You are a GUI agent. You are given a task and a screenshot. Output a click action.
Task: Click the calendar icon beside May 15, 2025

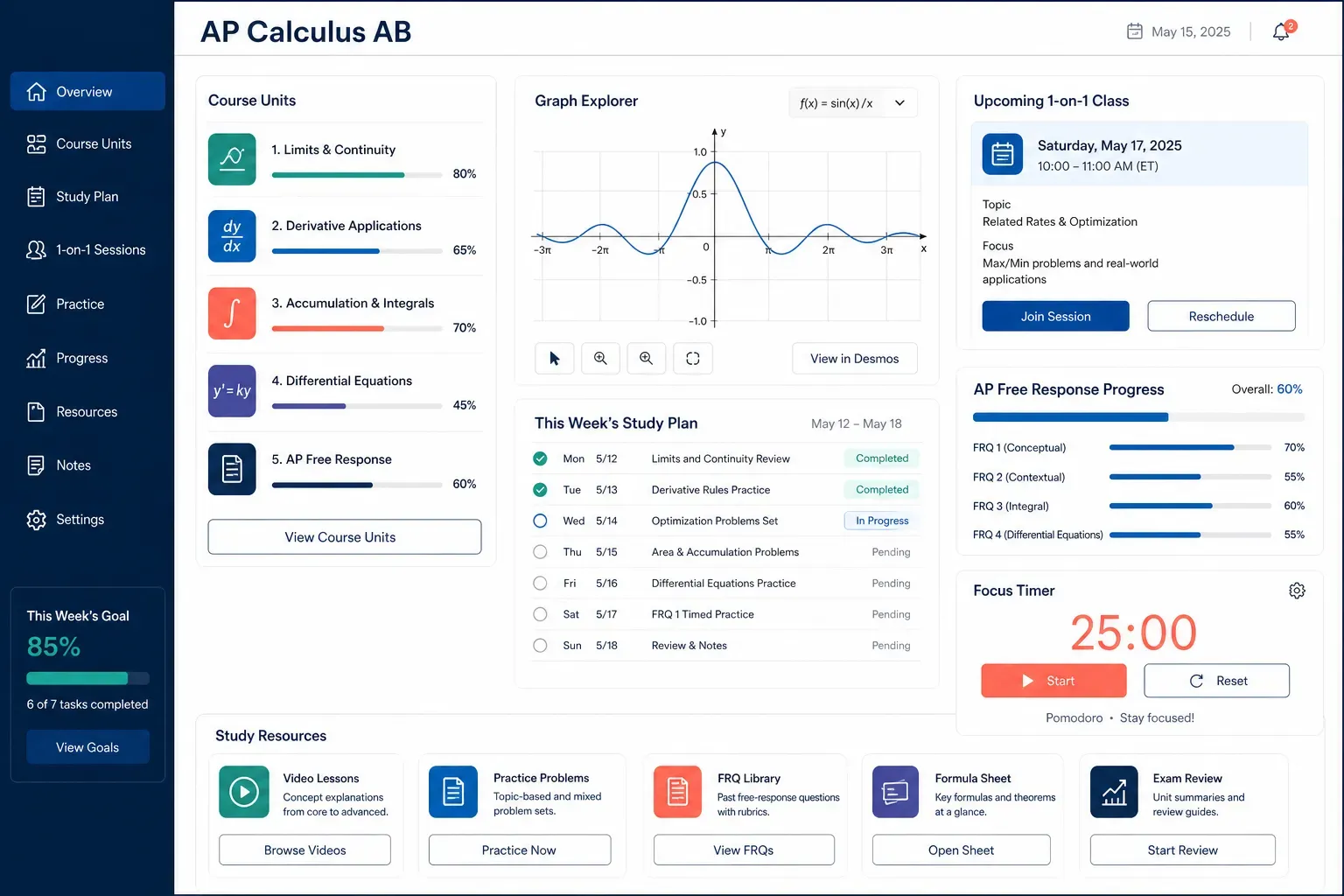(1134, 31)
